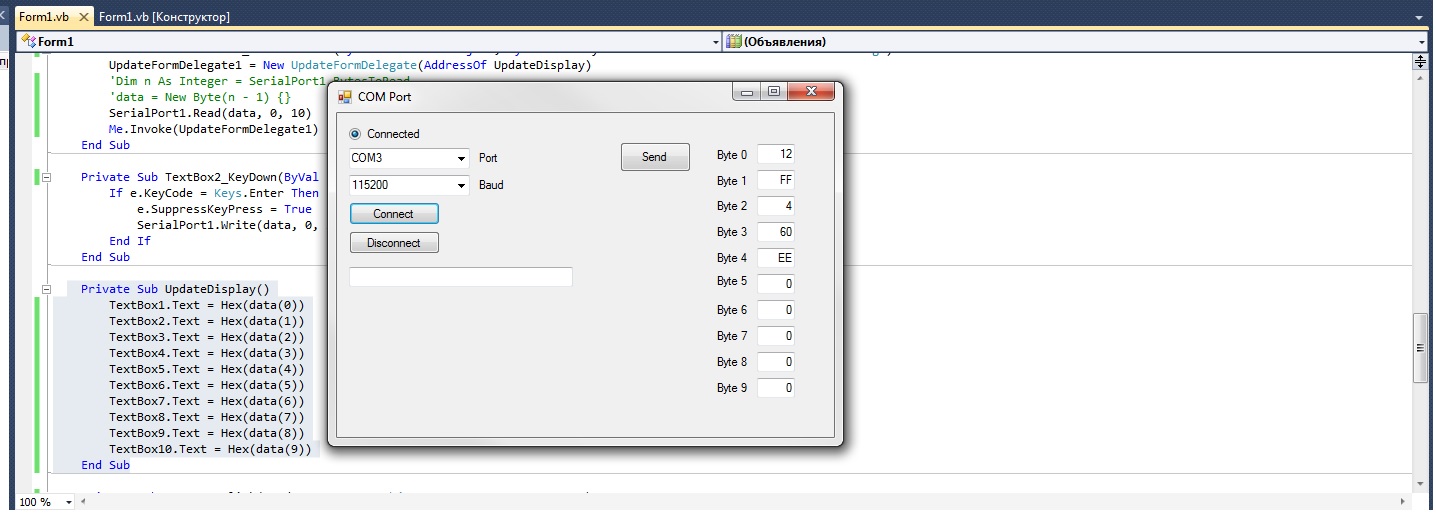Click the 'TextBox5.Text = Hex(data(4))' line
The width and height of the screenshot is (1436, 515).
tap(206, 369)
